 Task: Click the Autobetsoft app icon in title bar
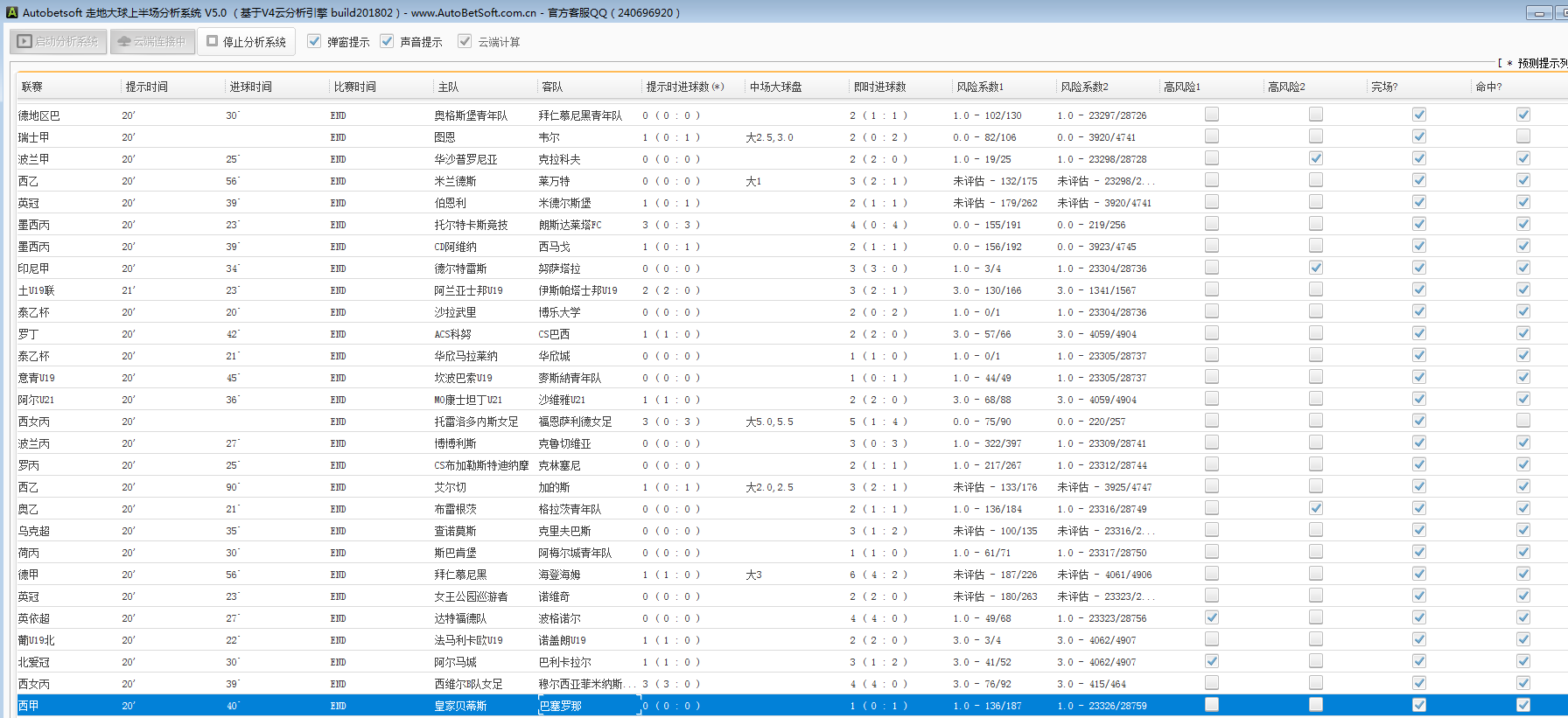click(11, 12)
